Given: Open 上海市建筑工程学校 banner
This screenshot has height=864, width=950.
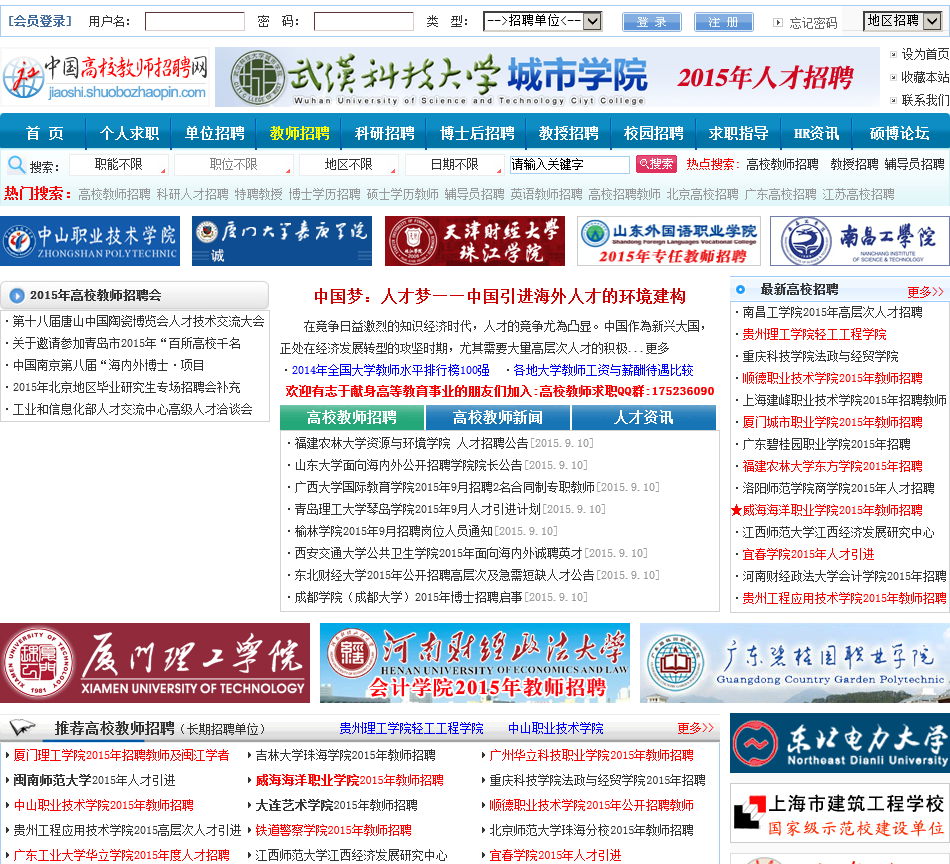Looking at the screenshot, I should [x=840, y=813].
